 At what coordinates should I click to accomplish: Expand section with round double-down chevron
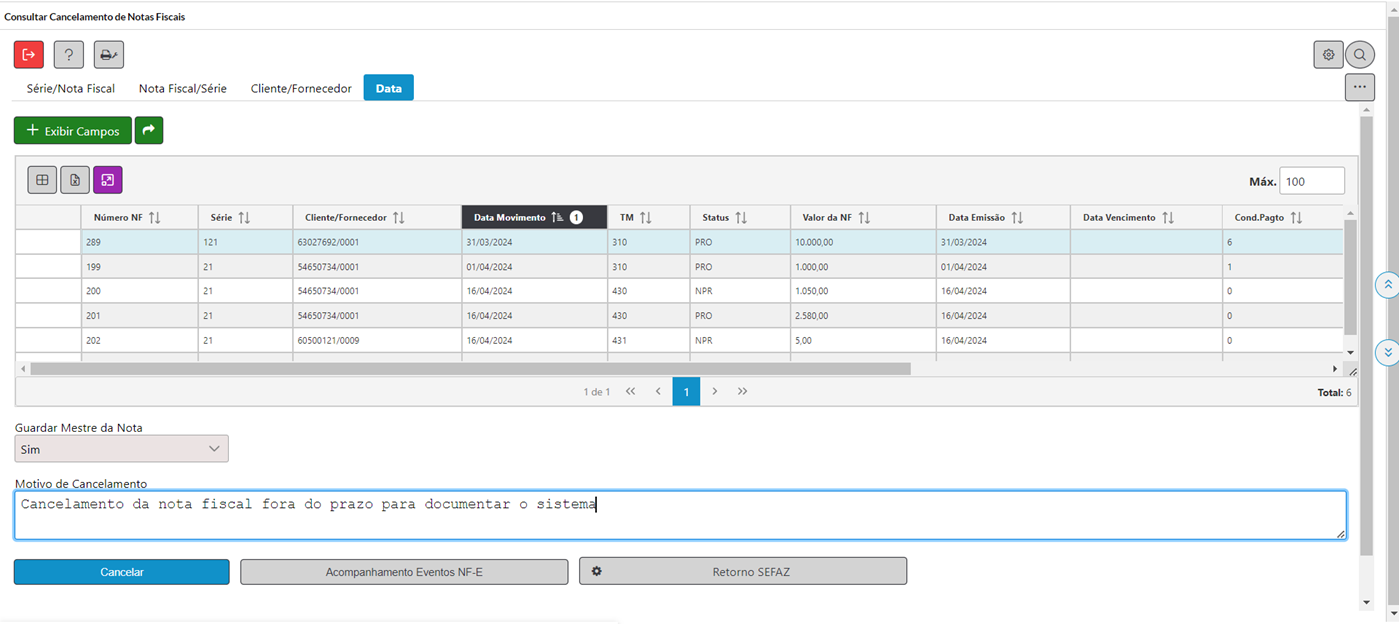[1388, 353]
